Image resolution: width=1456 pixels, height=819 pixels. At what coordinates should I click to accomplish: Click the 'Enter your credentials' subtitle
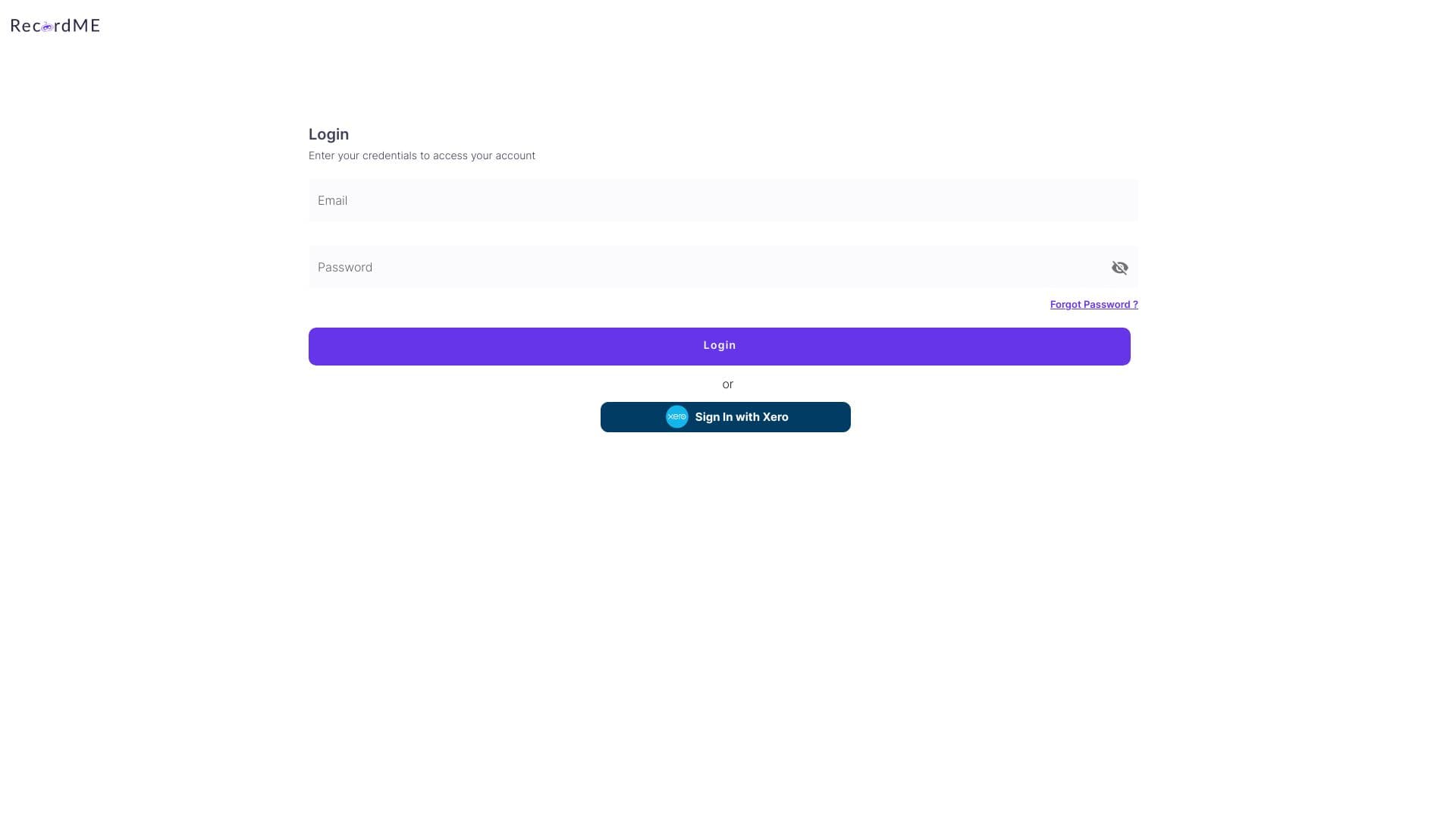pos(422,155)
